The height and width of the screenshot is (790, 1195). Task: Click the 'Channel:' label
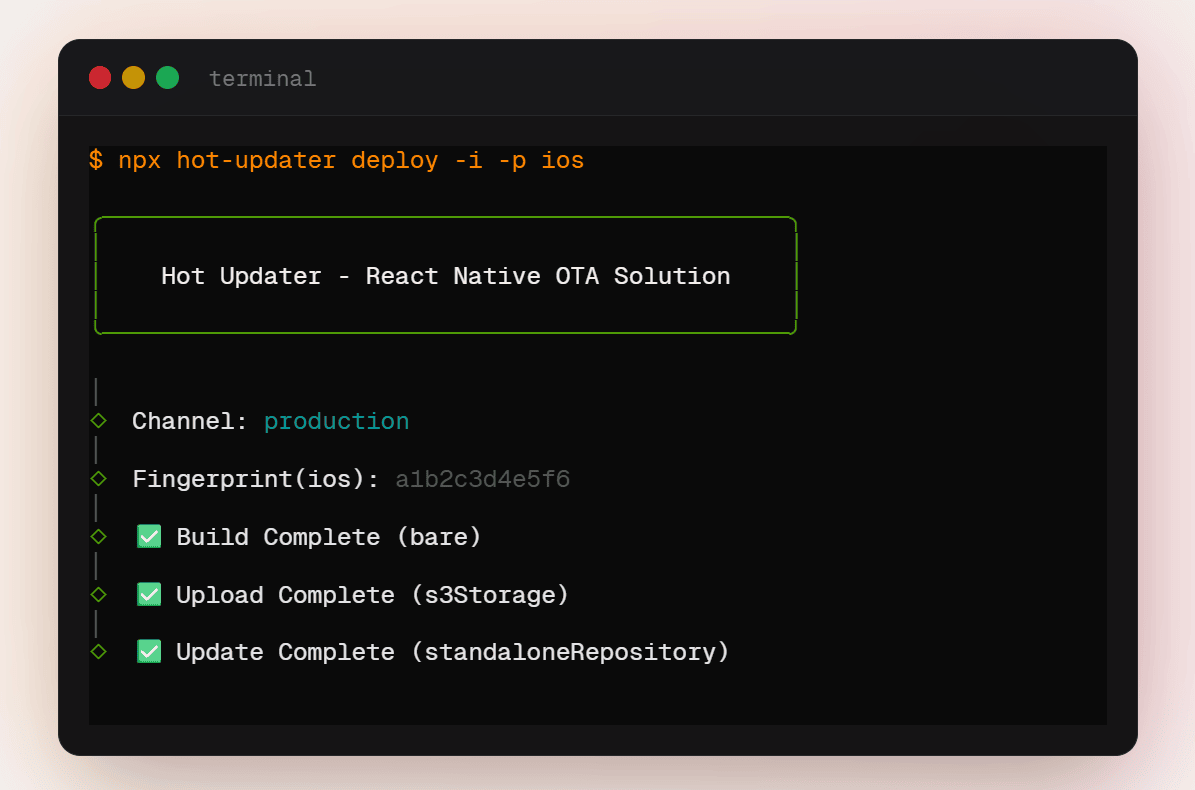190,421
